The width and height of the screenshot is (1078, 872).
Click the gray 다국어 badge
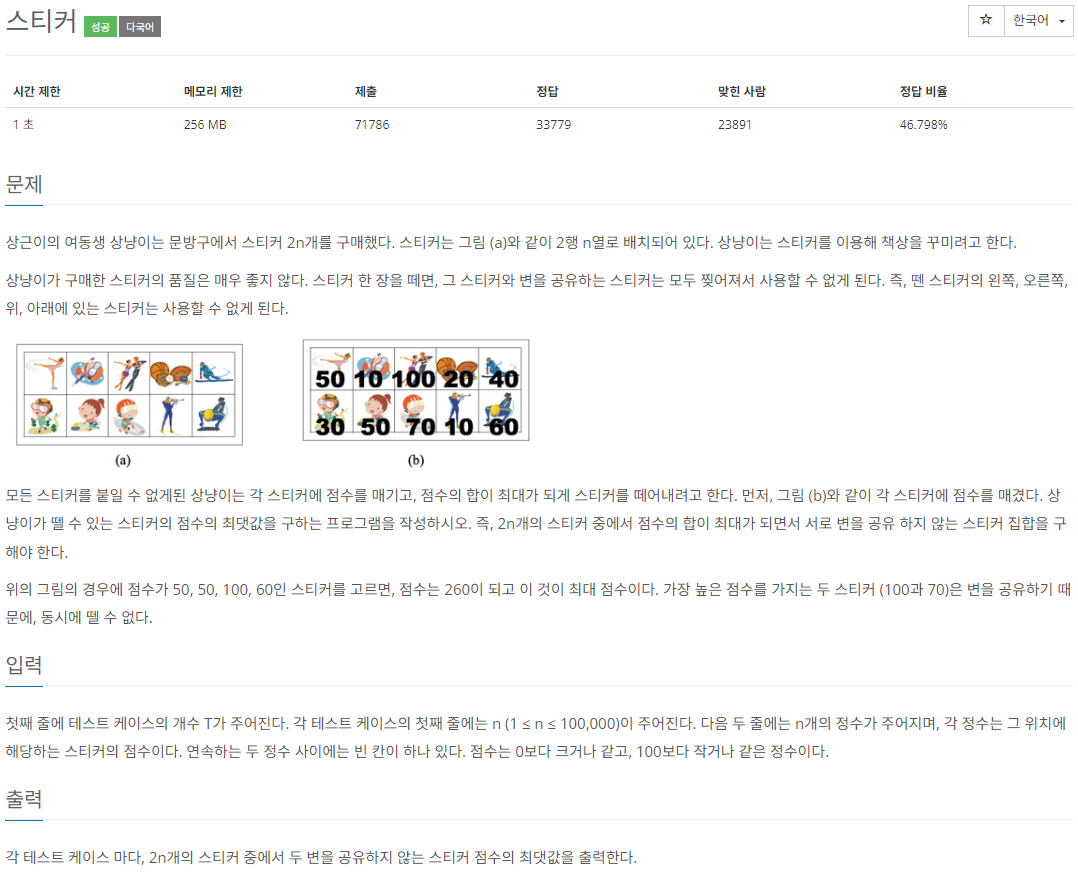(140, 27)
